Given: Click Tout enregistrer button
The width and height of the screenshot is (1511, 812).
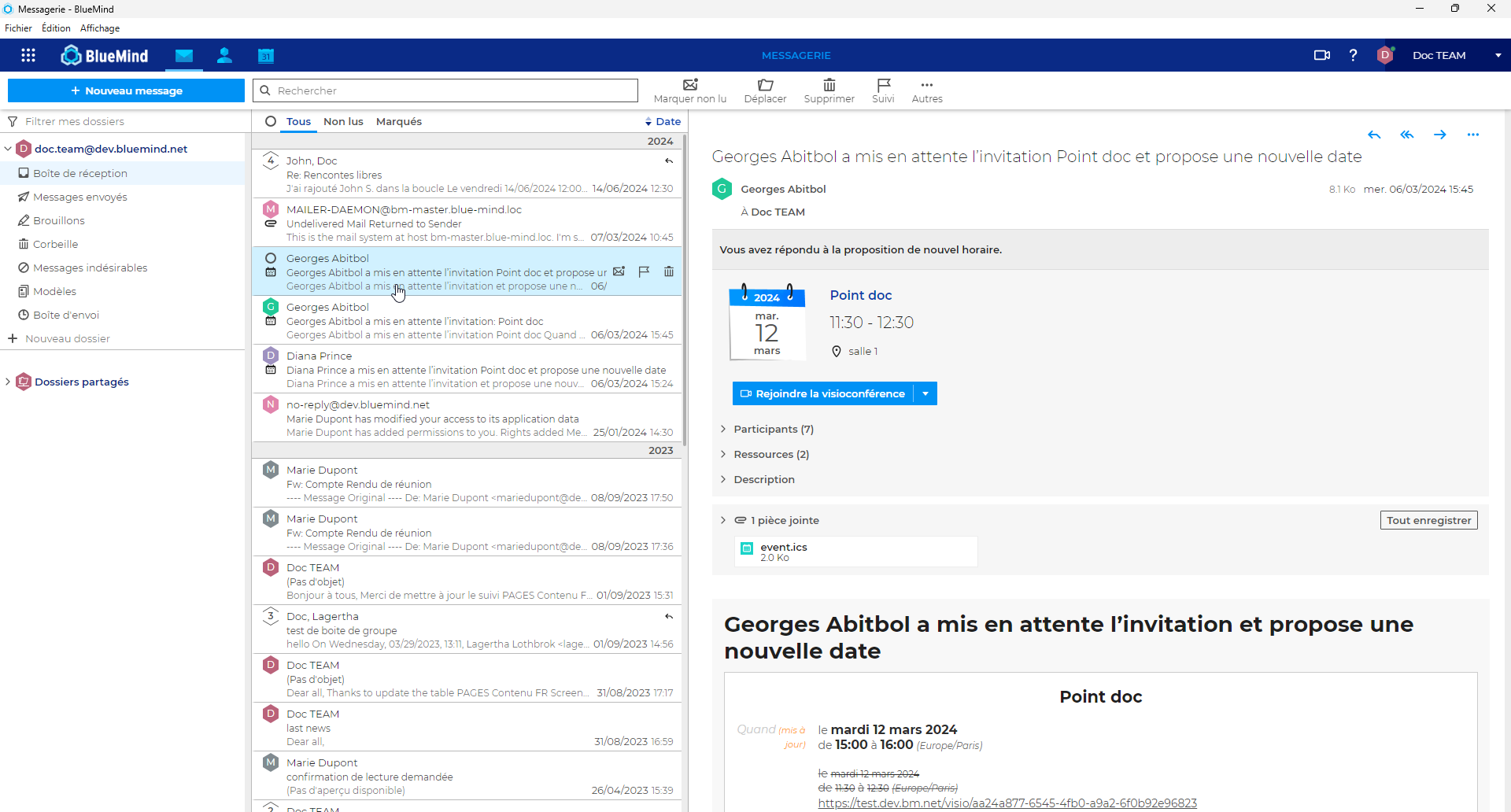Looking at the screenshot, I should tap(1428, 520).
